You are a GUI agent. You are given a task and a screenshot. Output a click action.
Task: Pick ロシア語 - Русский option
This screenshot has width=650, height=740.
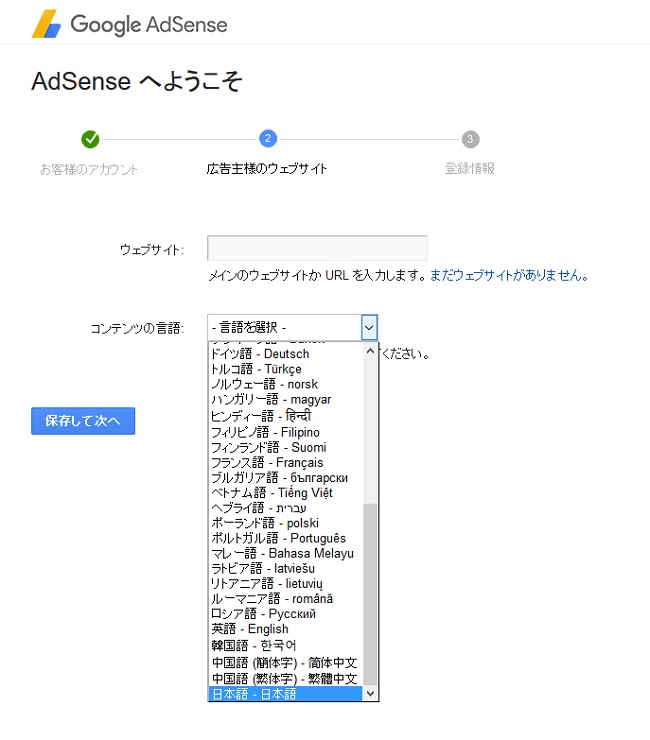click(286, 614)
